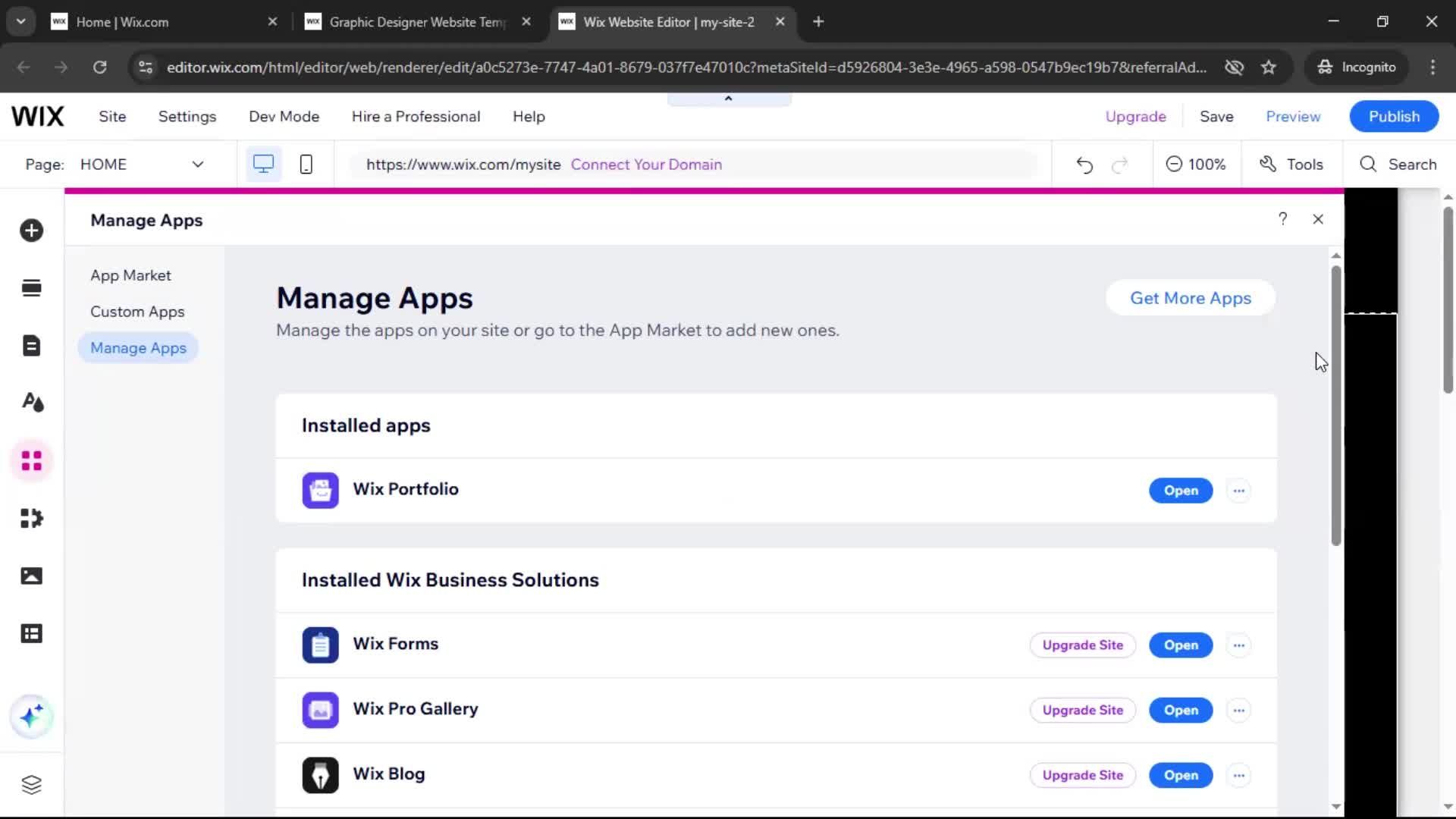Publish the site
The width and height of the screenshot is (1456, 819).
click(1394, 117)
